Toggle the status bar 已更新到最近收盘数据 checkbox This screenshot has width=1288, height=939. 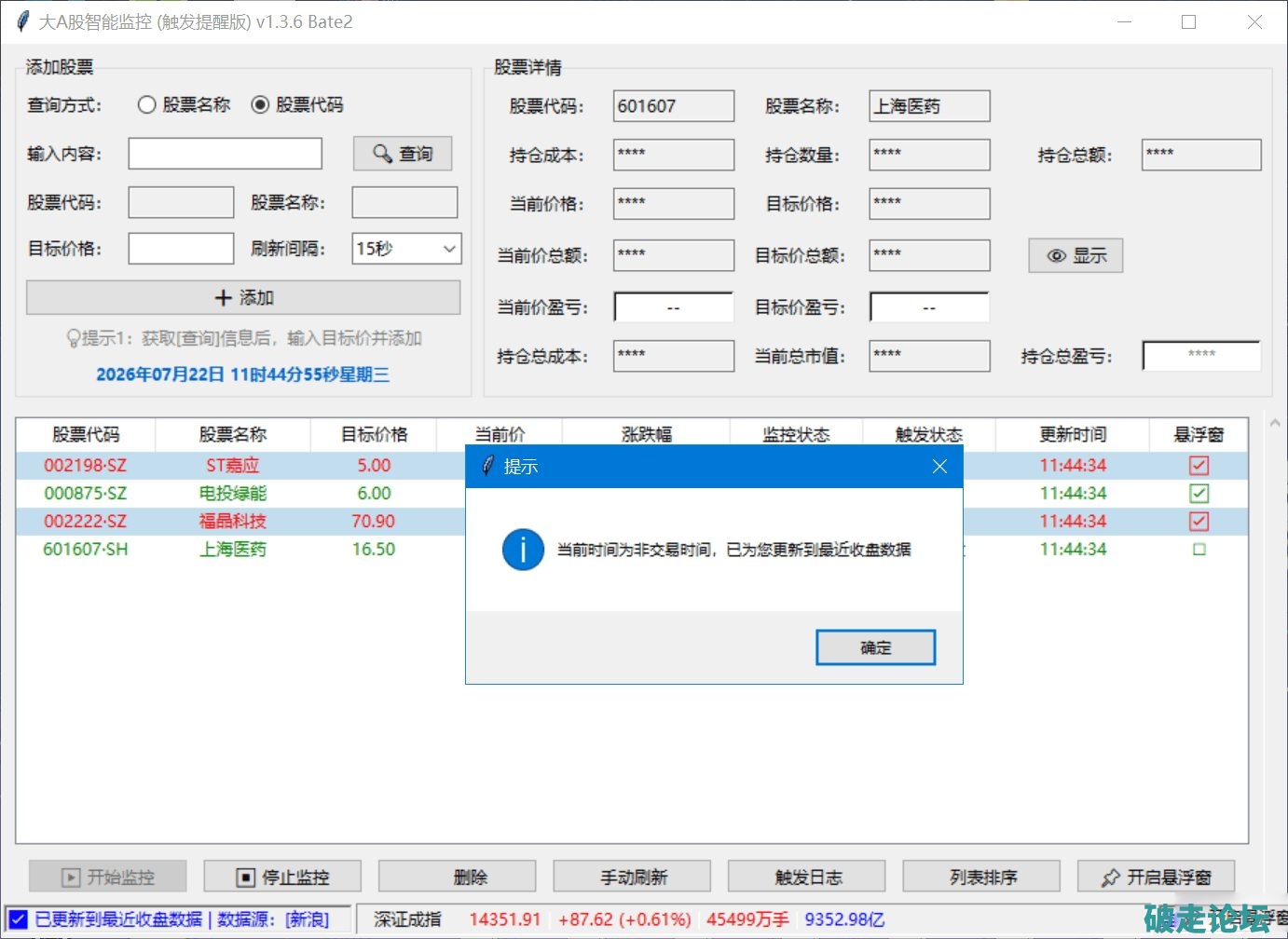click(x=19, y=919)
